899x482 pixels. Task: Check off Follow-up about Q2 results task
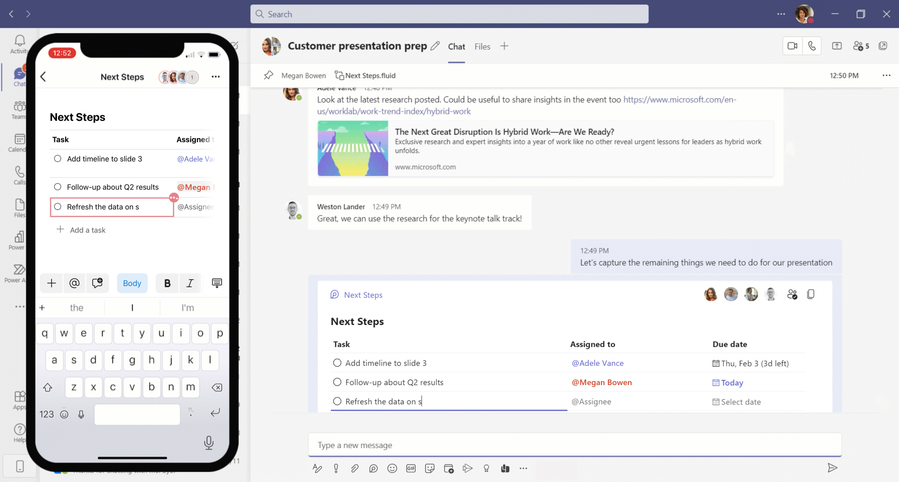tap(337, 382)
